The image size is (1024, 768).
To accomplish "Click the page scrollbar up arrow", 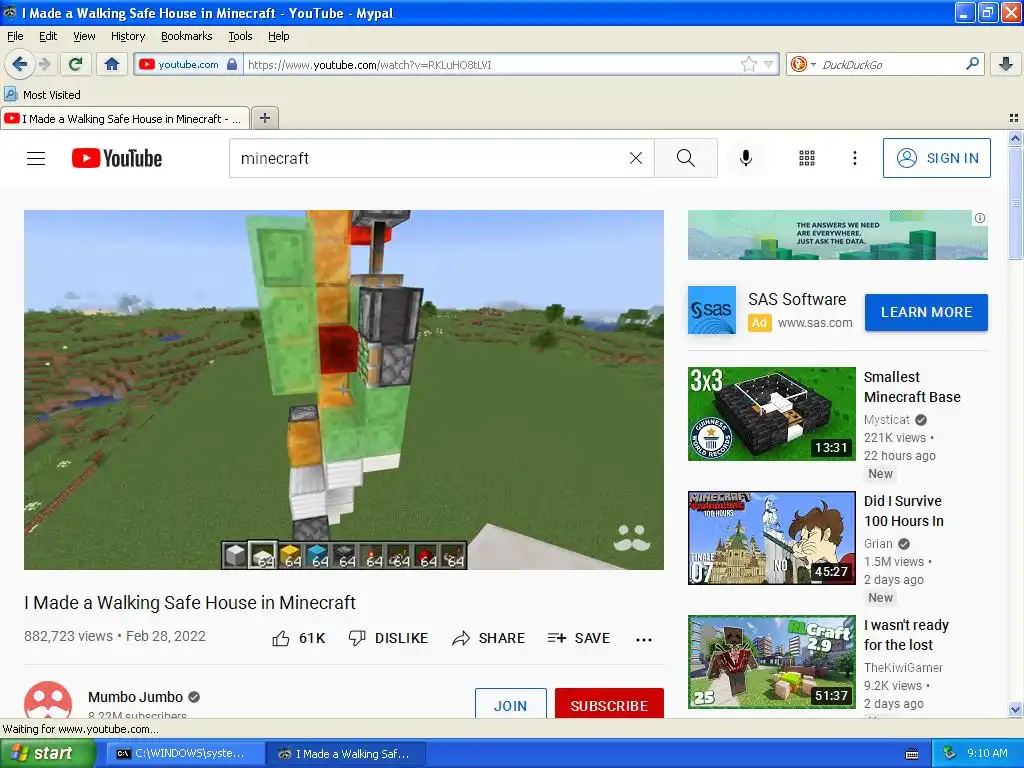I will coord(1015,138).
